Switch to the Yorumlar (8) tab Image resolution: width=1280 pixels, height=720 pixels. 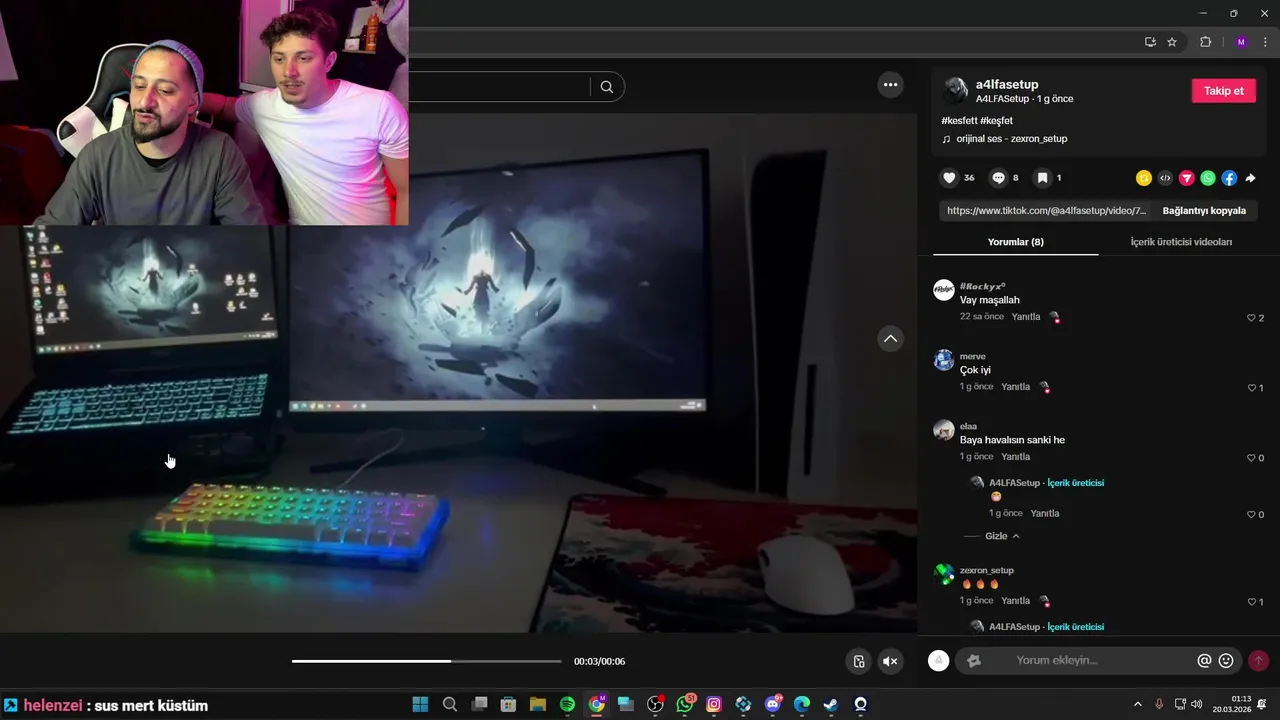click(1015, 242)
